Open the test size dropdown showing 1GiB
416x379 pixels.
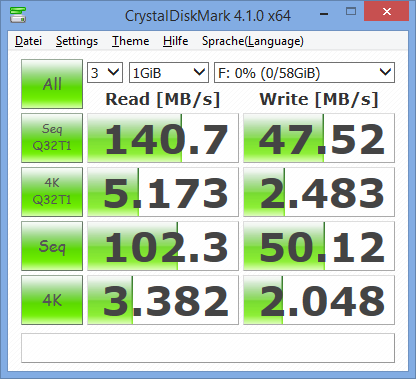coord(169,72)
